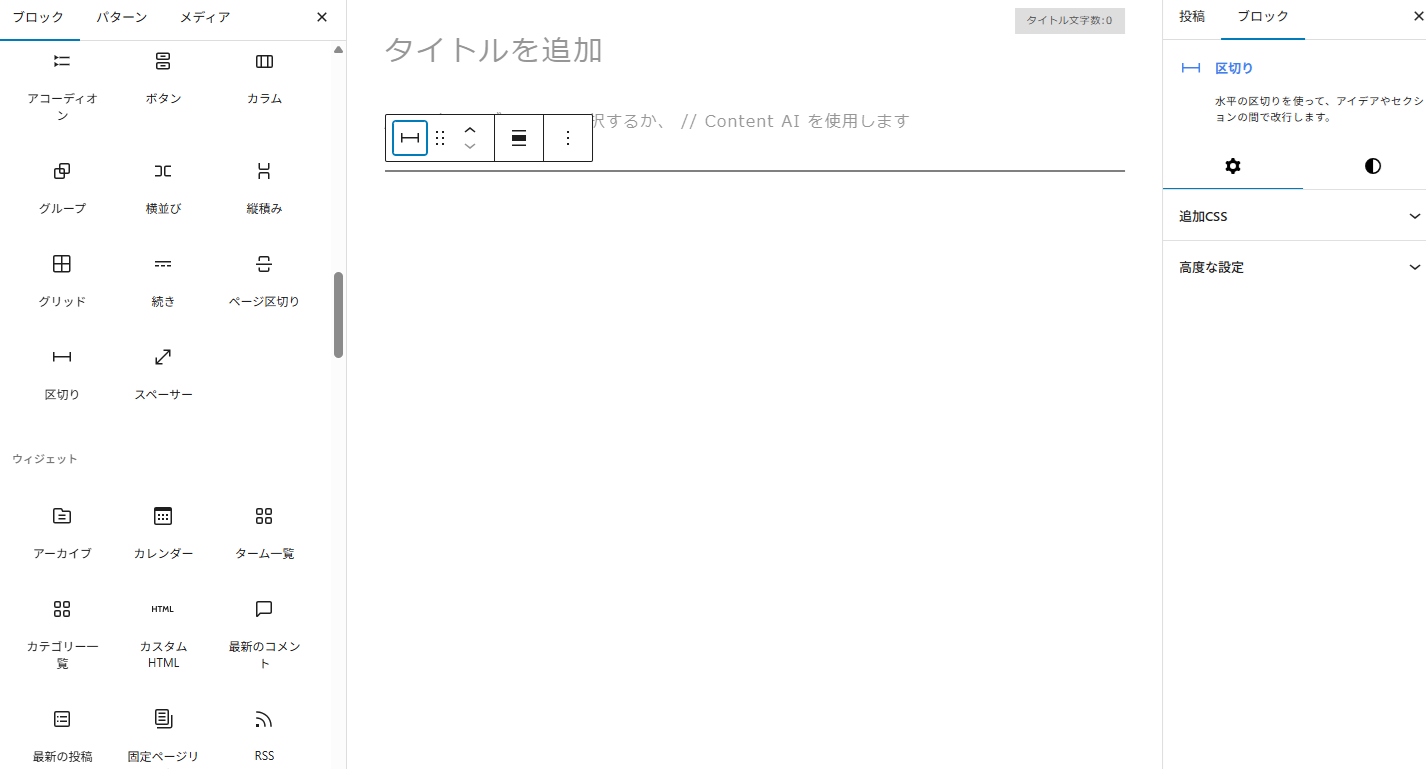Change separator alignment in block toolbar
The width and height of the screenshot is (1426, 769).
click(x=519, y=138)
